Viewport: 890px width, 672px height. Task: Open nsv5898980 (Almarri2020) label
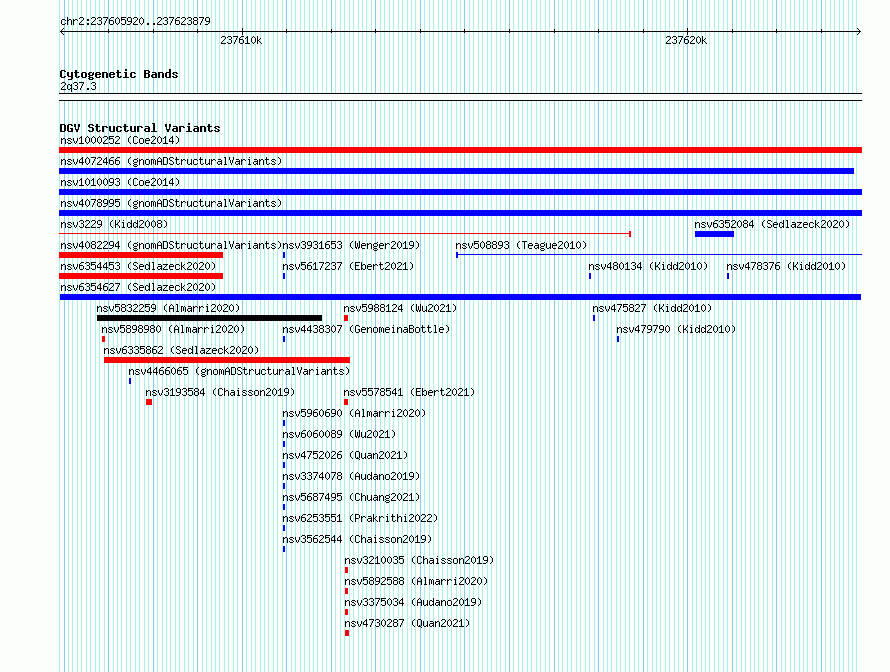coord(173,329)
